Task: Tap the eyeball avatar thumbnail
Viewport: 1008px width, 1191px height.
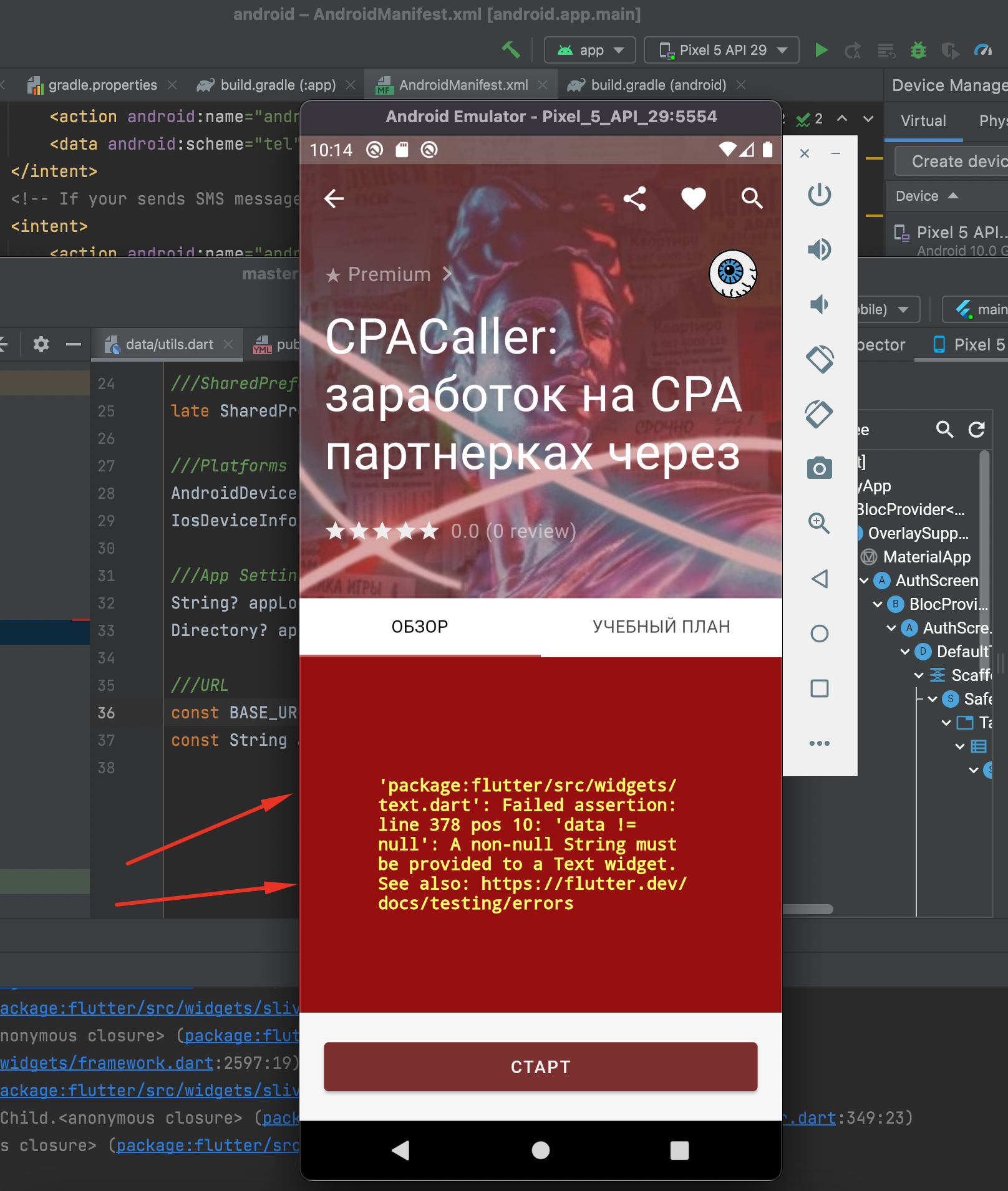Action: 733,274
